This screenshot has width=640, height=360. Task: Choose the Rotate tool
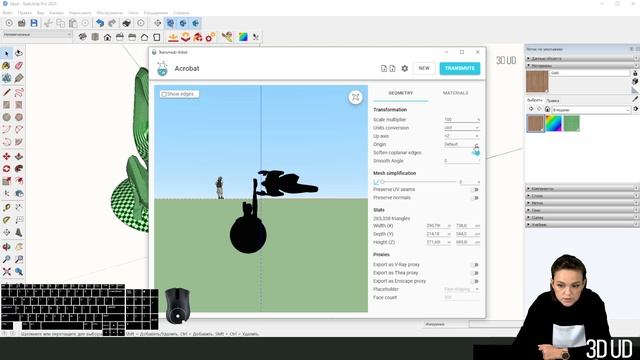pyautogui.click(x=7, y=169)
